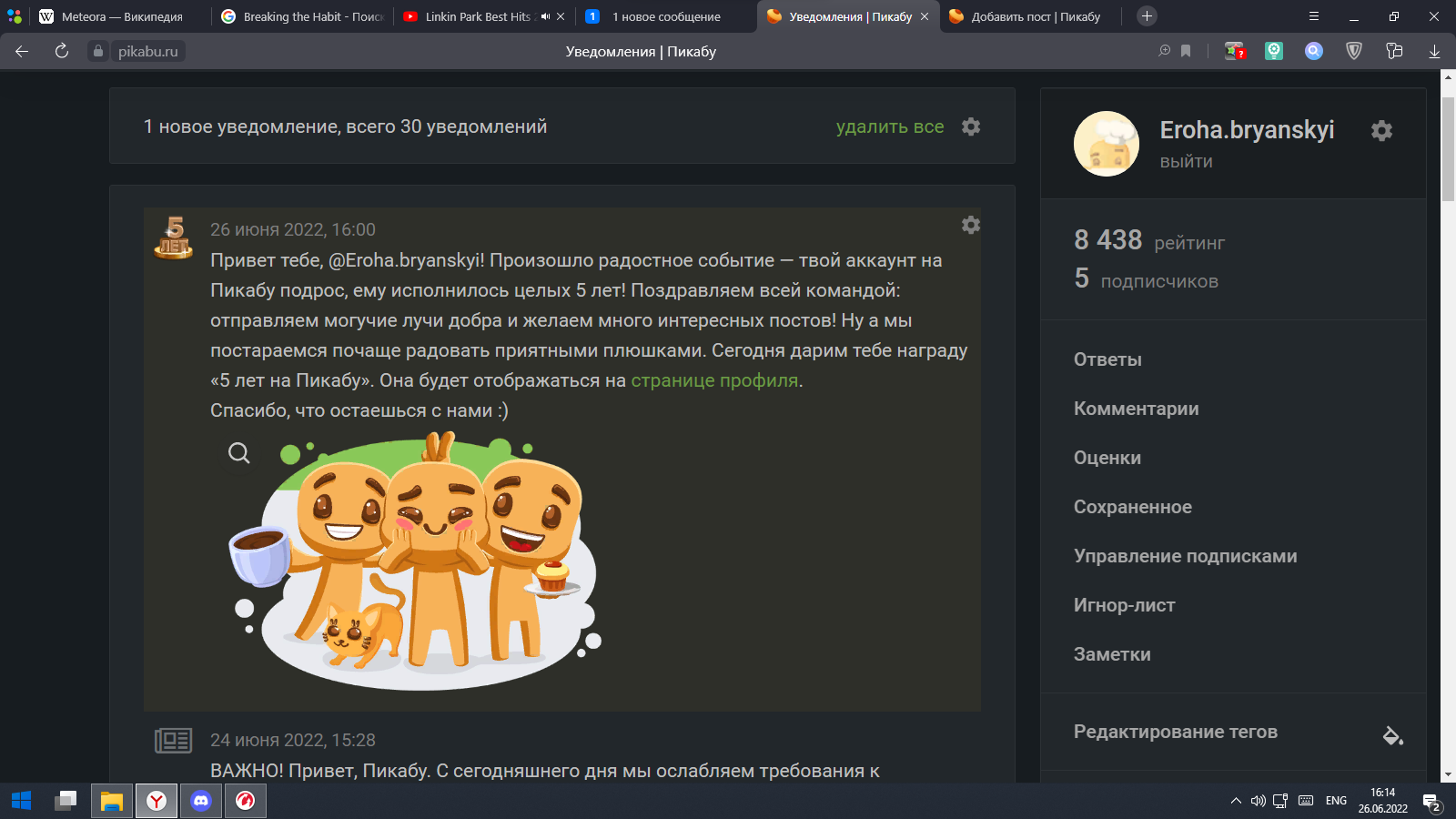Open 'Заметки' in the sidebar
The image size is (1456, 819).
[x=1112, y=654]
